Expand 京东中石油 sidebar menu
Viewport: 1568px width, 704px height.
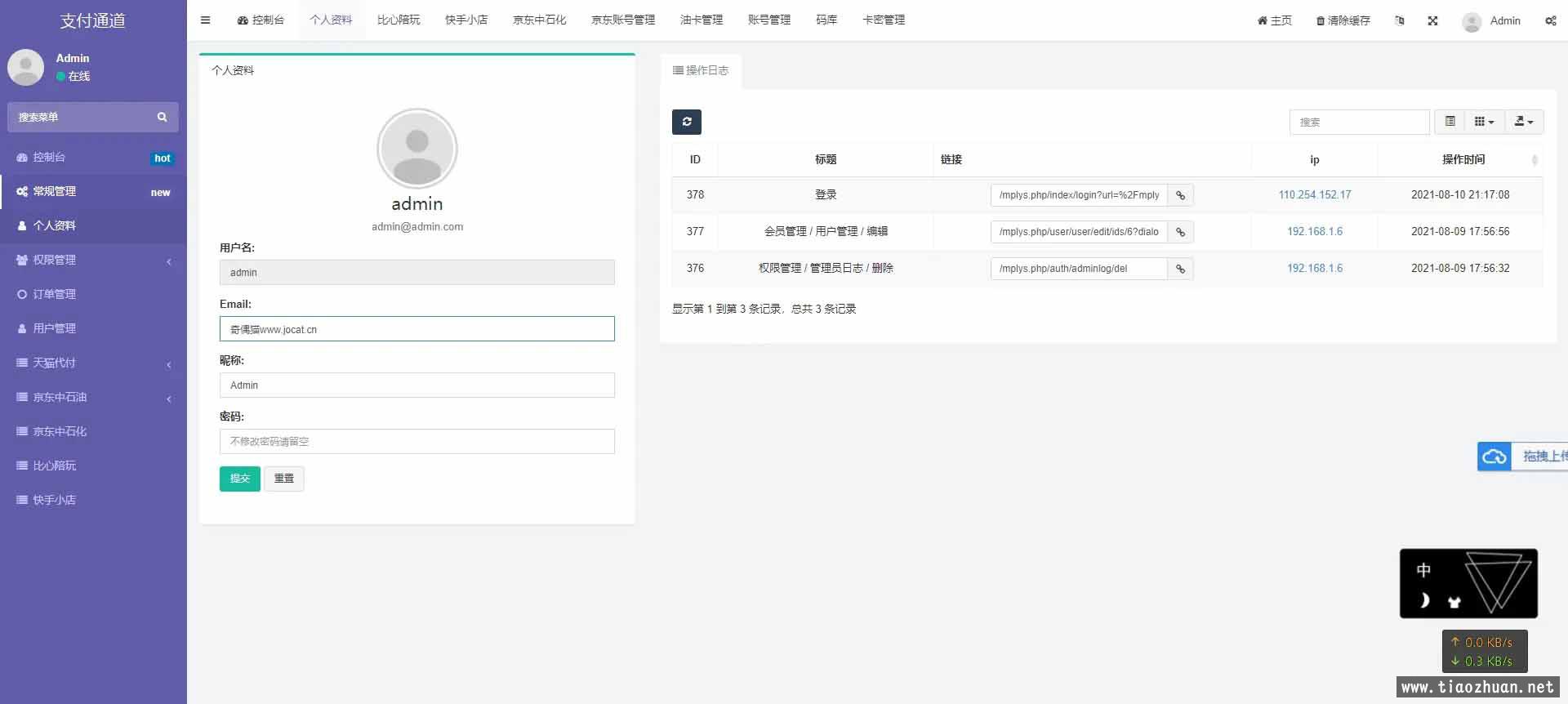[x=93, y=397]
